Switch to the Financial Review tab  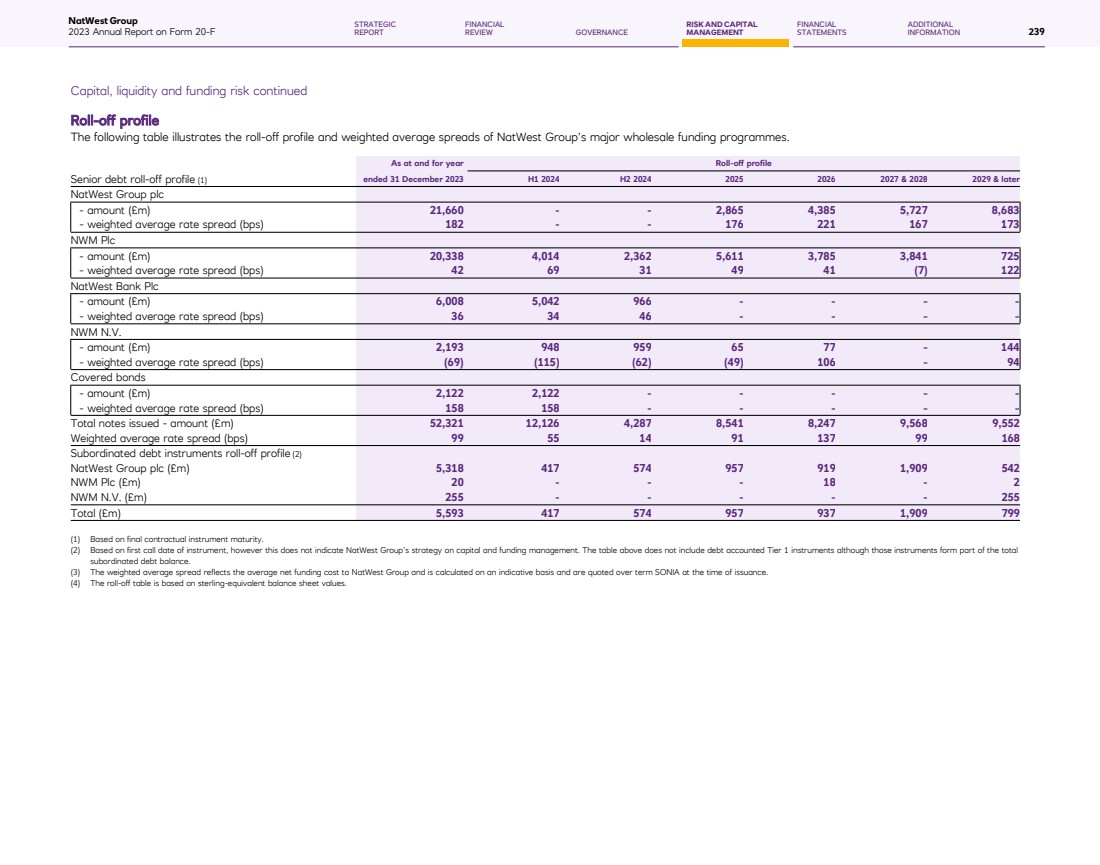(x=484, y=28)
